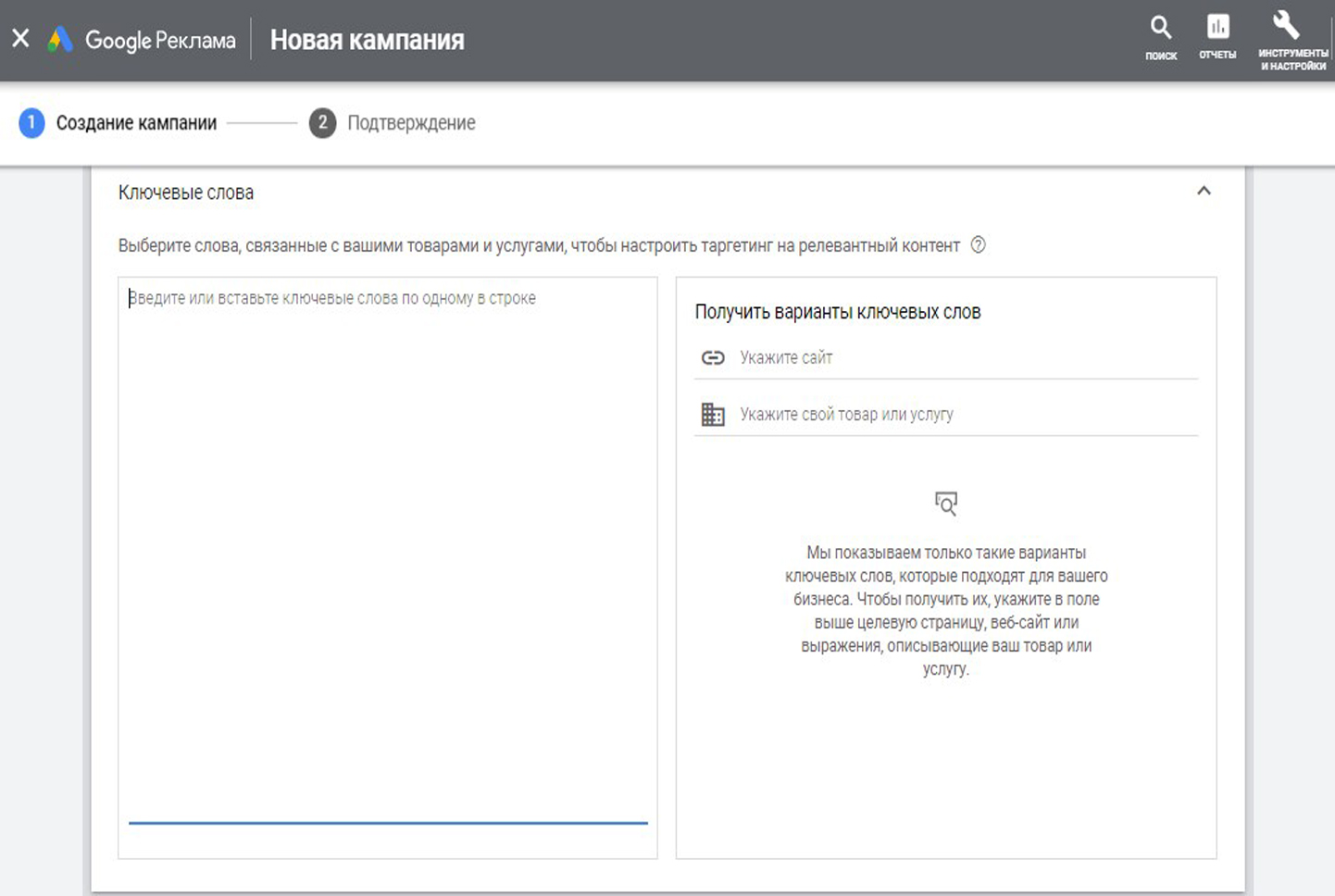Go to step 2 numbered circle
The width and height of the screenshot is (1335, 896).
pyautogui.click(x=322, y=123)
